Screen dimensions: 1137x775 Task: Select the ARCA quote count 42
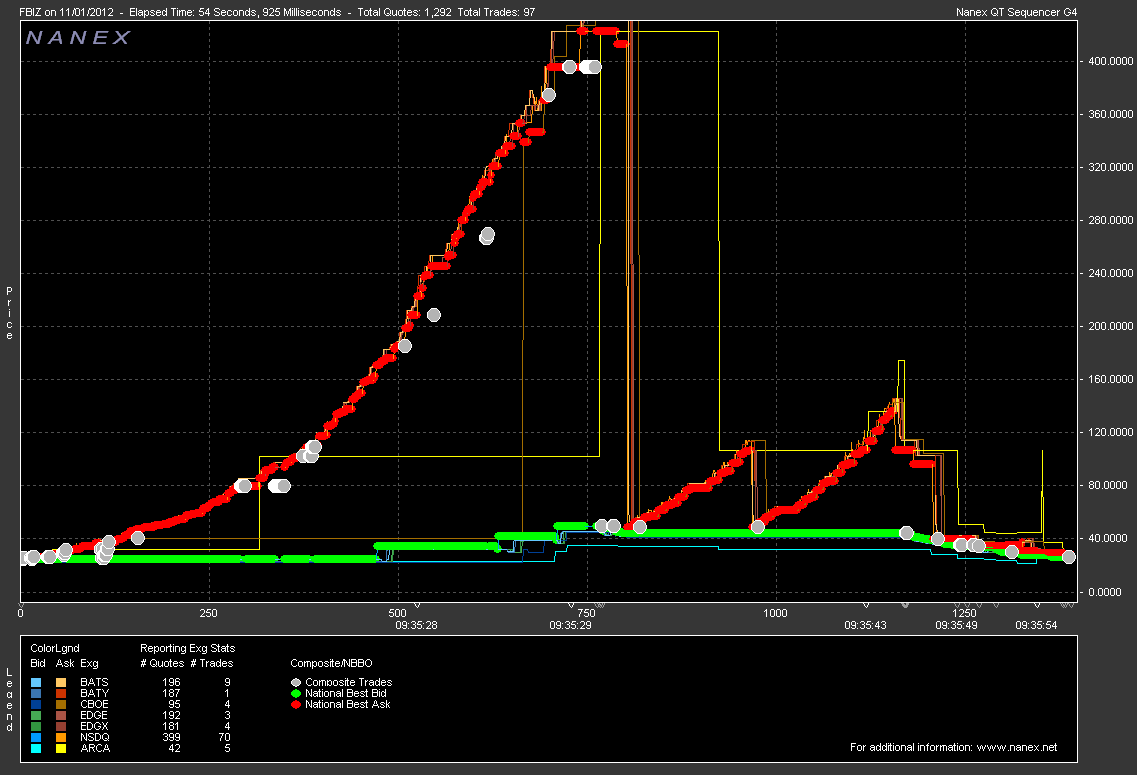click(174, 748)
